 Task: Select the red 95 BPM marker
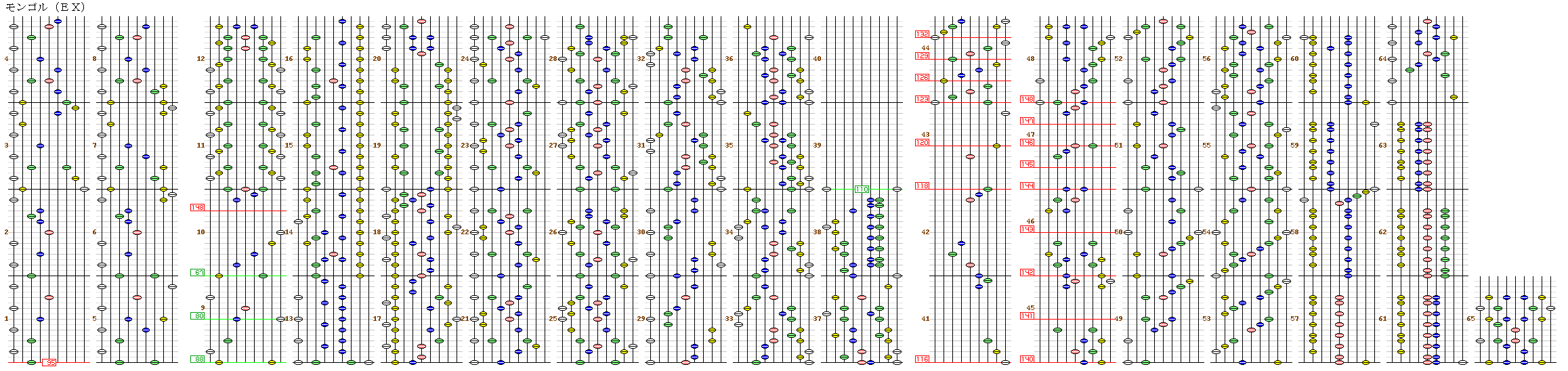[49, 362]
